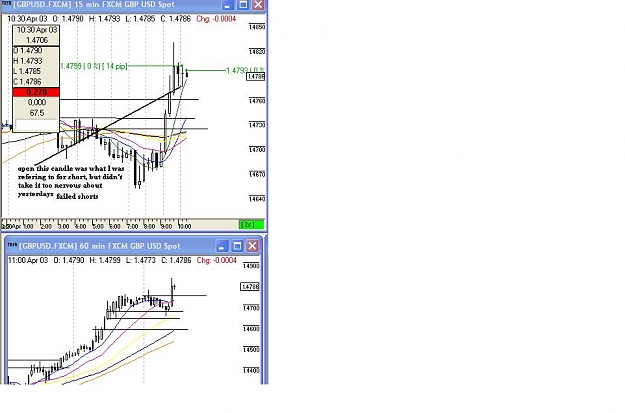
Task: Click the red 0.278 value in data box
Action: [x=36, y=92]
